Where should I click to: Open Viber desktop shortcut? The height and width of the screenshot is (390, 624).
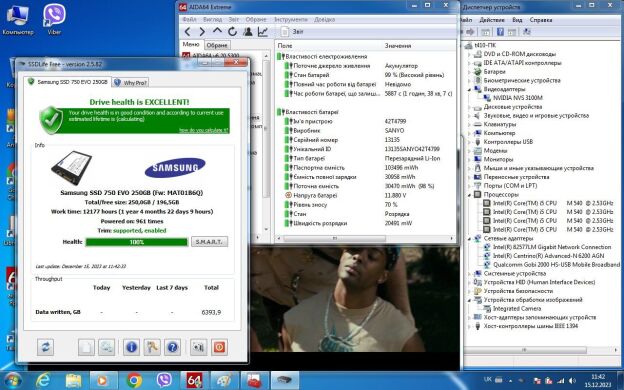(x=54, y=19)
